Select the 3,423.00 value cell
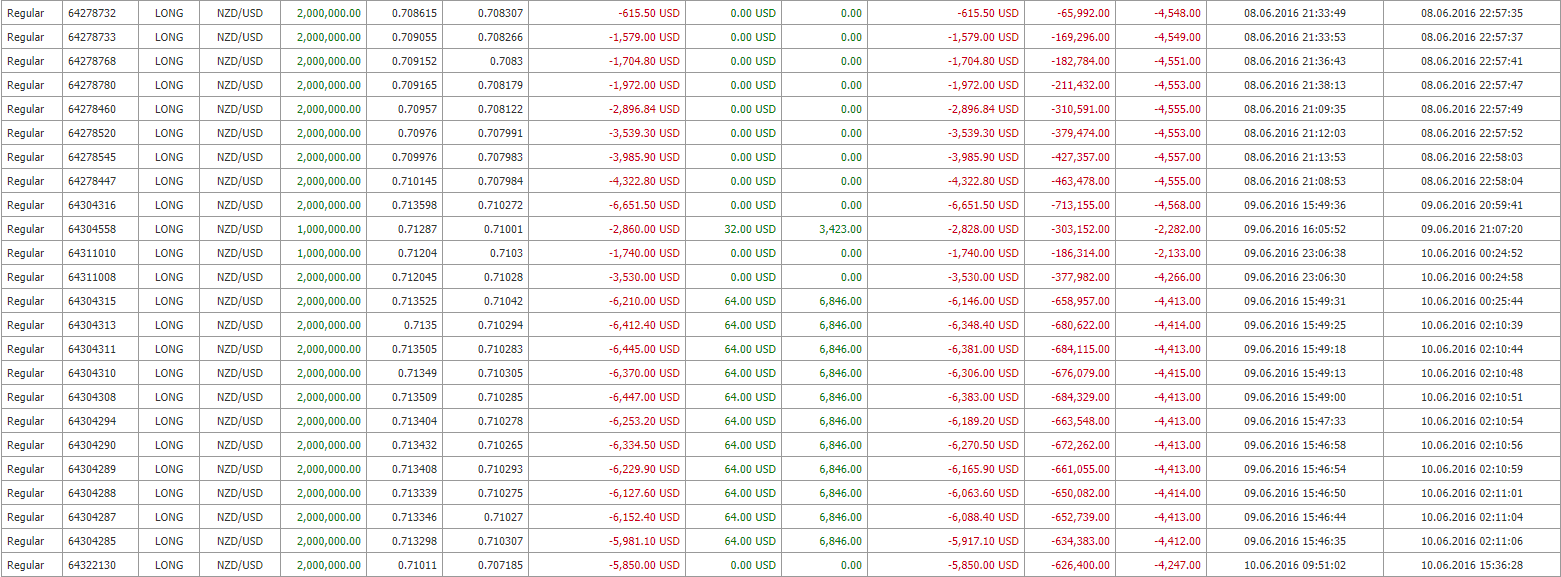Screen dimensions: 1561x577 [x=840, y=229]
